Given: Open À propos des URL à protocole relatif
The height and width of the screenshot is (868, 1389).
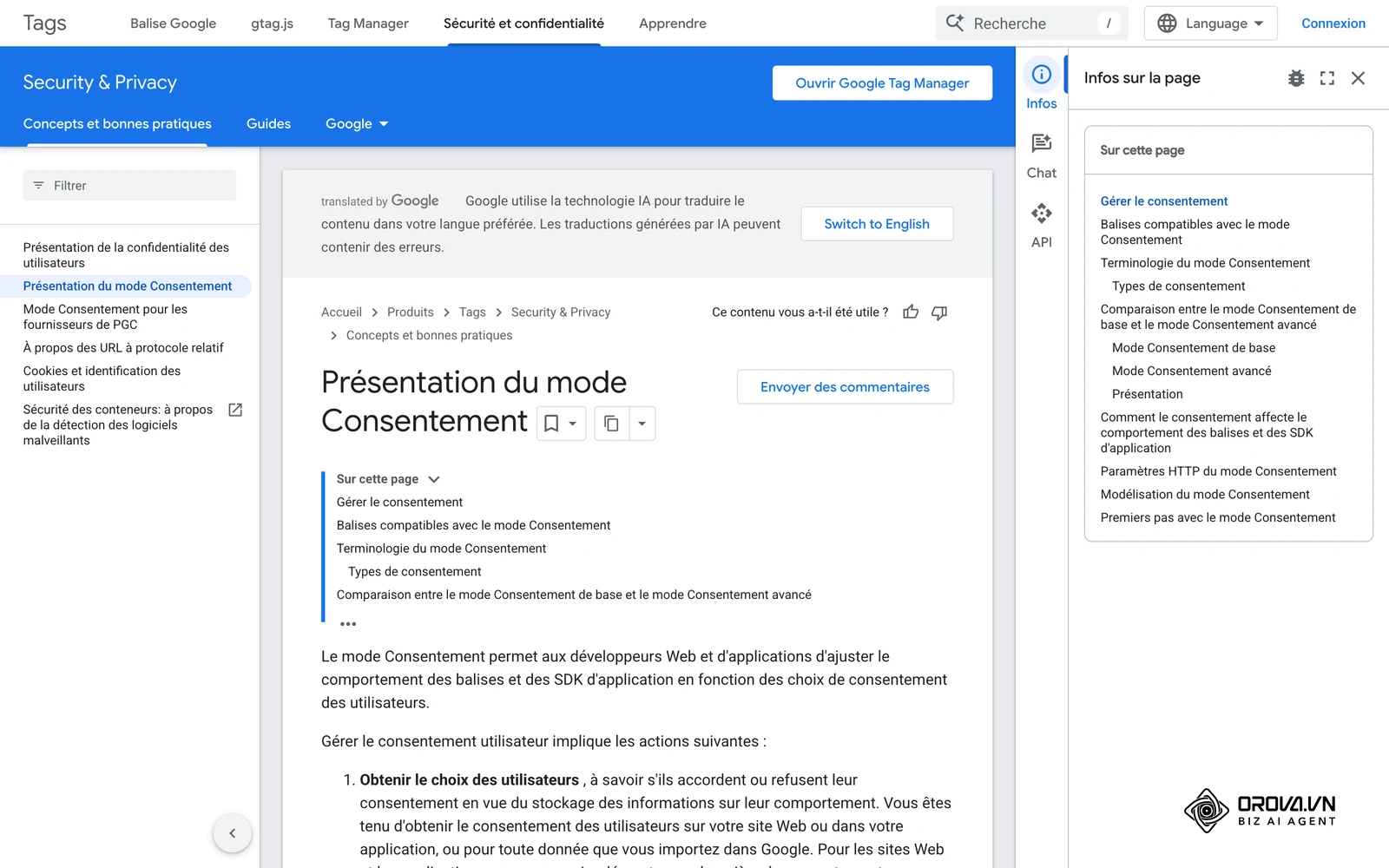Looking at the screenshot, I should point(123,348).
